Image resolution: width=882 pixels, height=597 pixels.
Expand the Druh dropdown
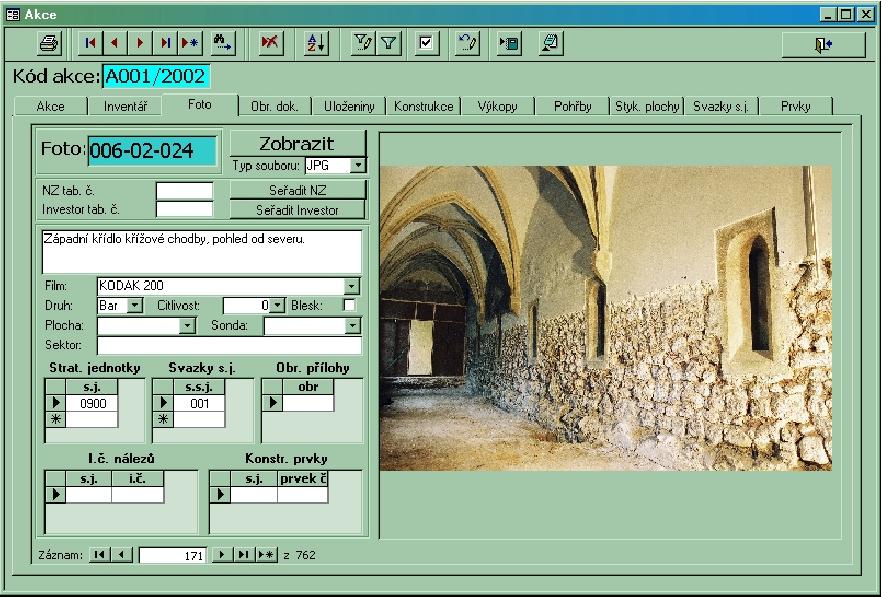136,305
